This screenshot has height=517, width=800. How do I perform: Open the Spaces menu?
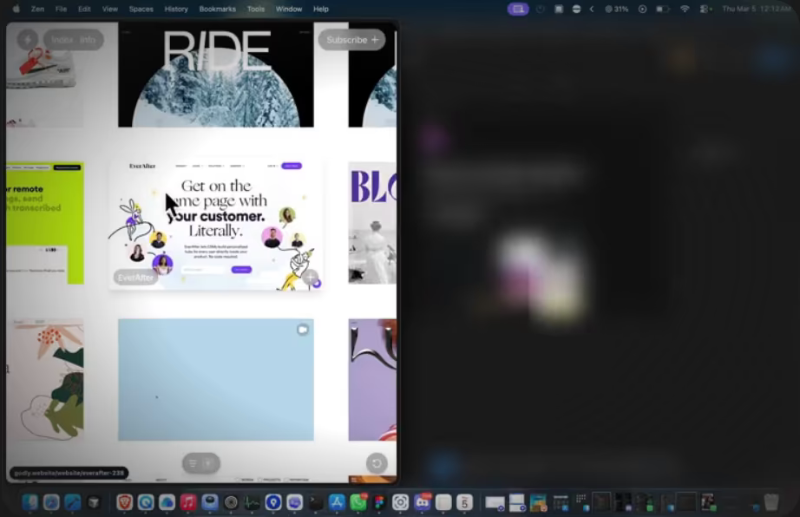[141, 9]
